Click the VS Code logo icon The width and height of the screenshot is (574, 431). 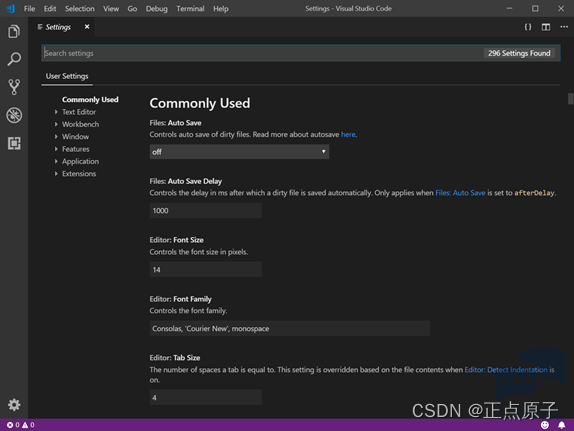click(11, 8)
